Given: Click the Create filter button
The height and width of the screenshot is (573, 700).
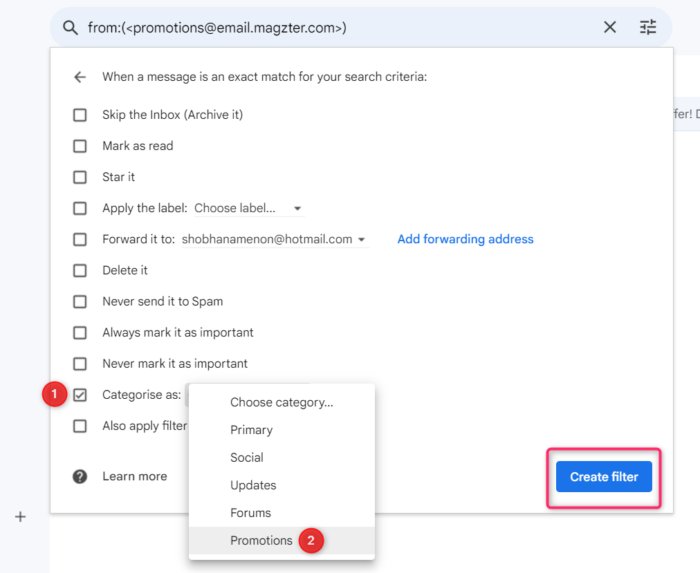Looking at the screenshot, I should point(604,477).
